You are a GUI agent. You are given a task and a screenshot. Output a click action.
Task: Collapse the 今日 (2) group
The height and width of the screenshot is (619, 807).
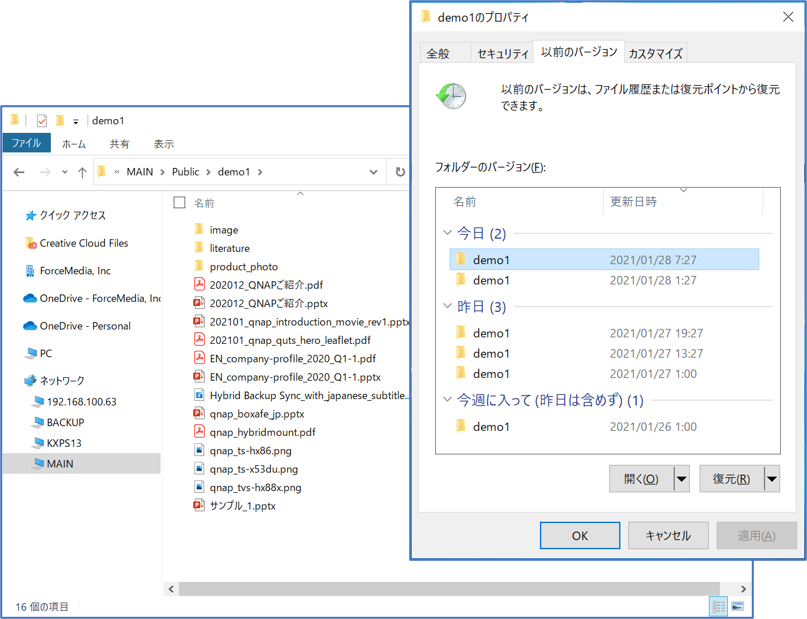[447, 233]
